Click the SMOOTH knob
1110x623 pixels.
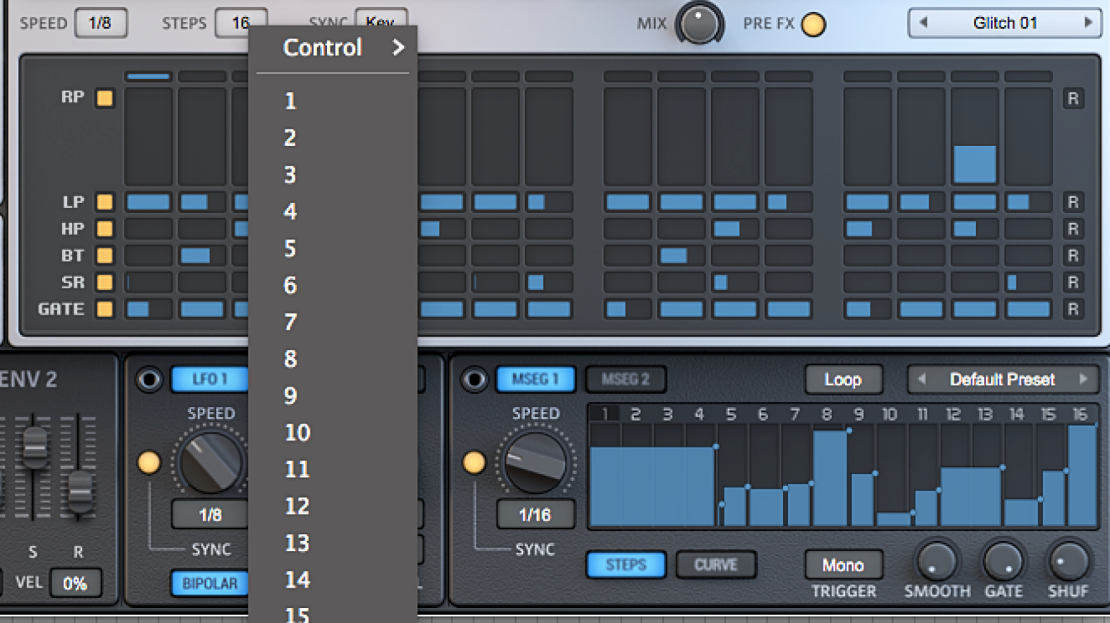pyautogui.click(x=937, y=561)
